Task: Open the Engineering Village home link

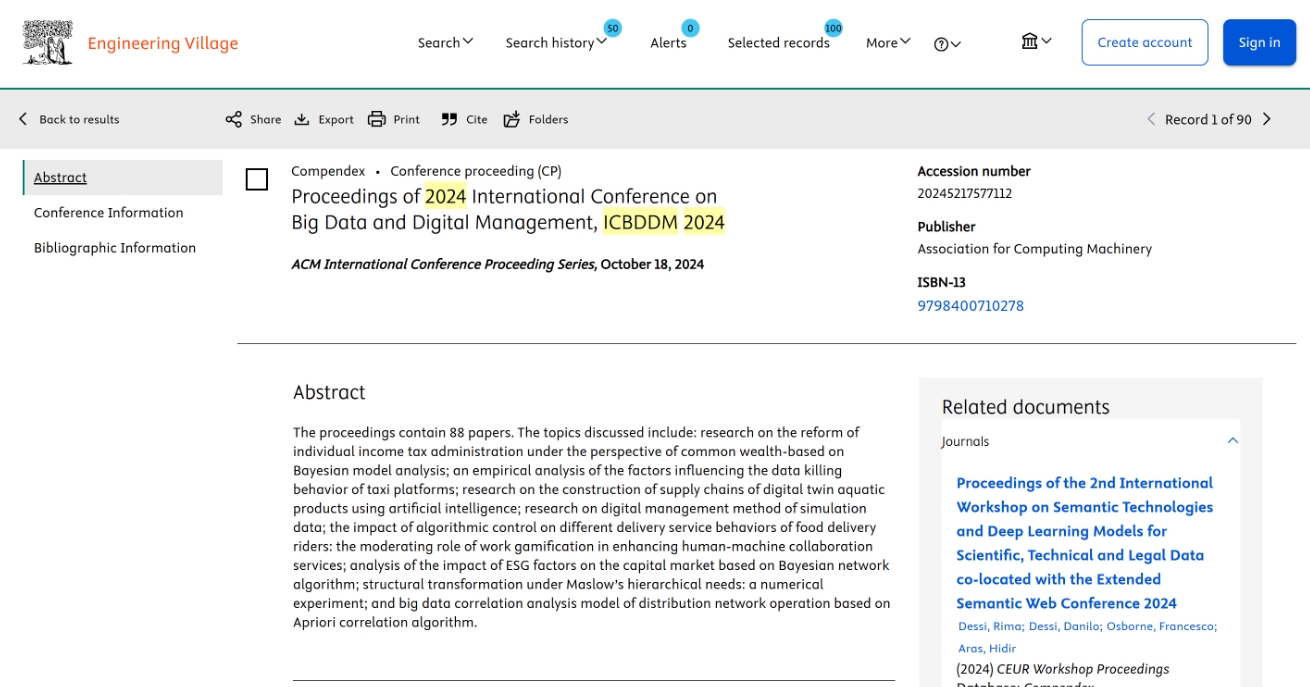Action: 163,43
